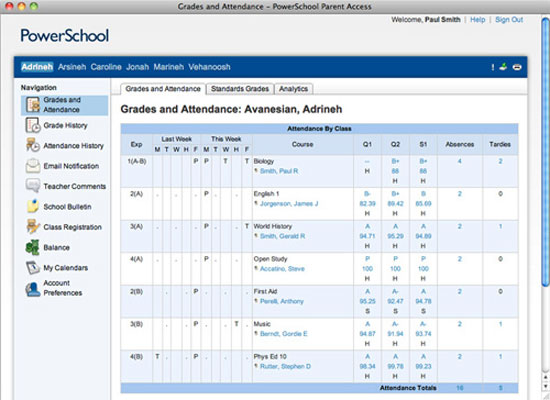Screen dimensions: 550x400
Task: Click the Sign Out link
Action: (x=509, y=20)
